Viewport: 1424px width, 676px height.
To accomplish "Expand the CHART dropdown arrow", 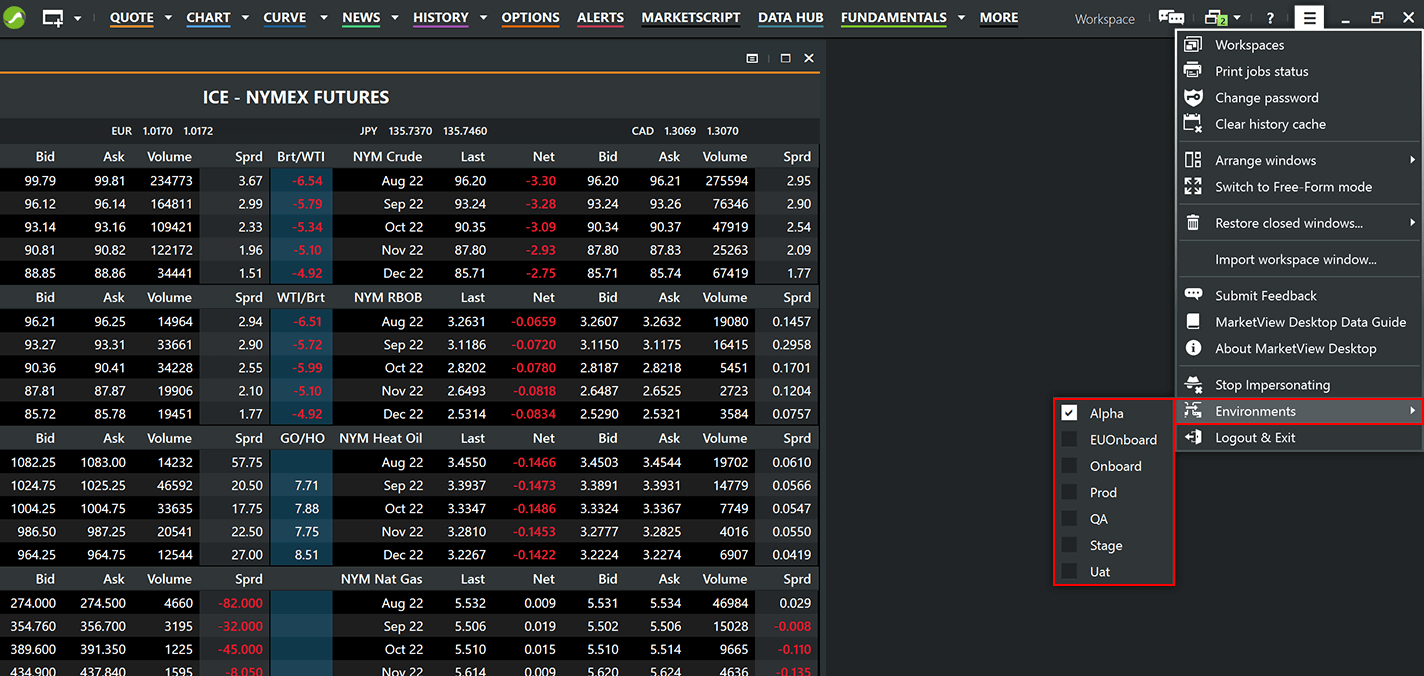I will (245, 18).
